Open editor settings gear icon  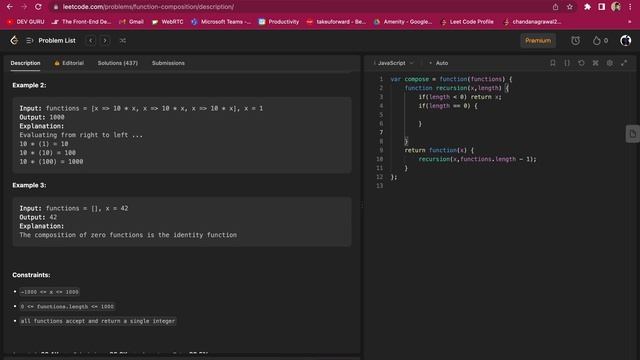(610, 63)
